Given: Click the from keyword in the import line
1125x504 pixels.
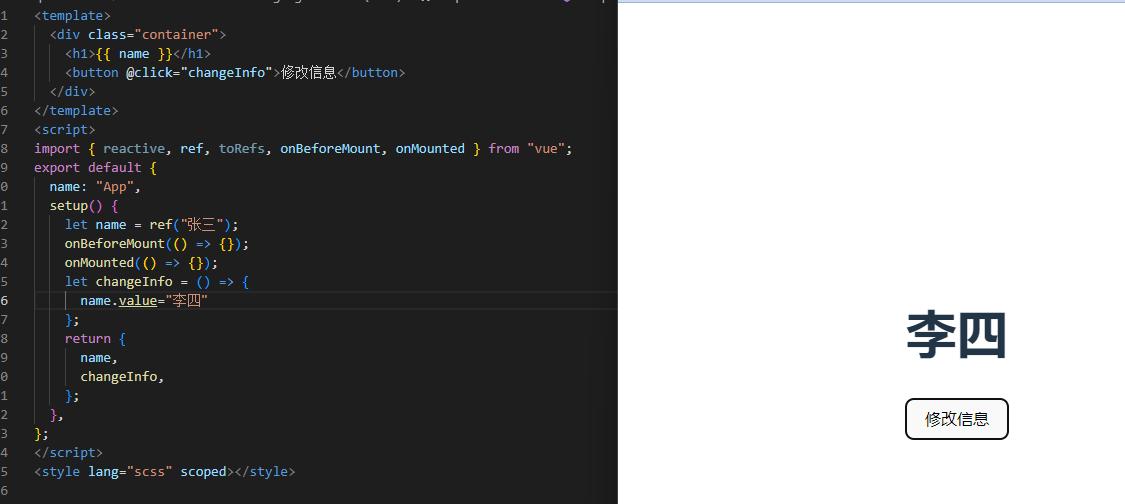Looking at the screenshot, I should tap(504, 149).
